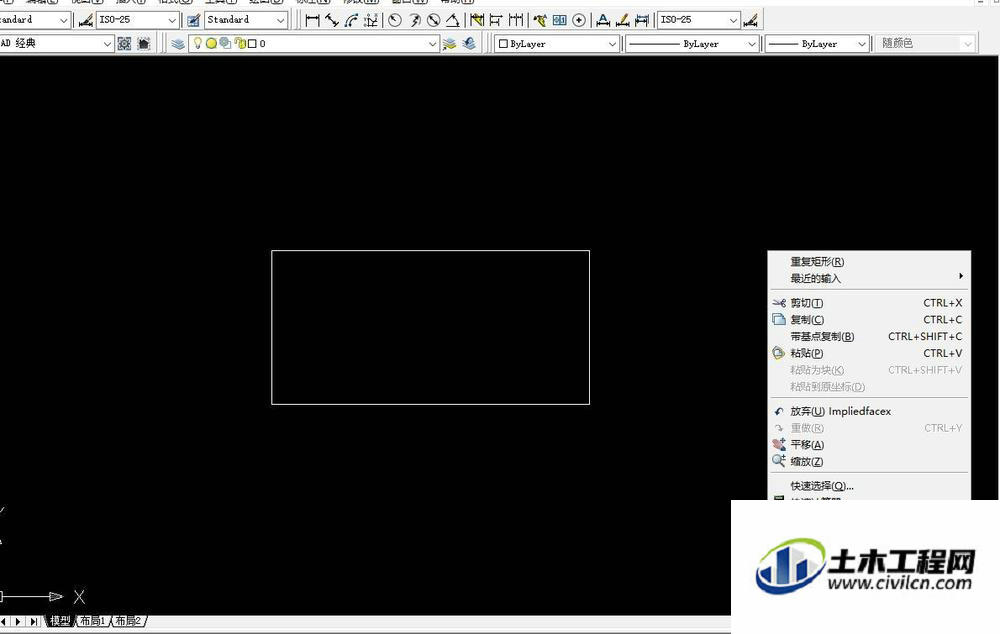Select the Baseline dimension tool
Screen dimensions: 1000x634
[496, 20]
